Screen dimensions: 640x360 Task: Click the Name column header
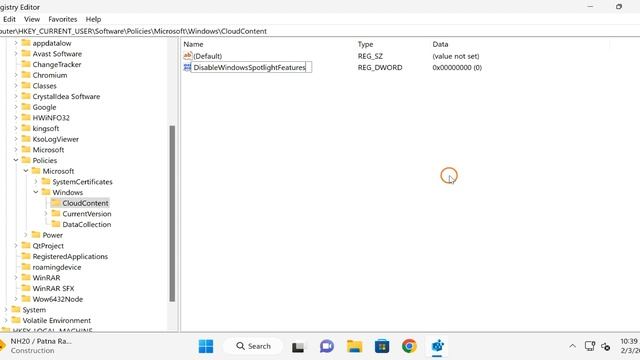click(x=193, y=44)
